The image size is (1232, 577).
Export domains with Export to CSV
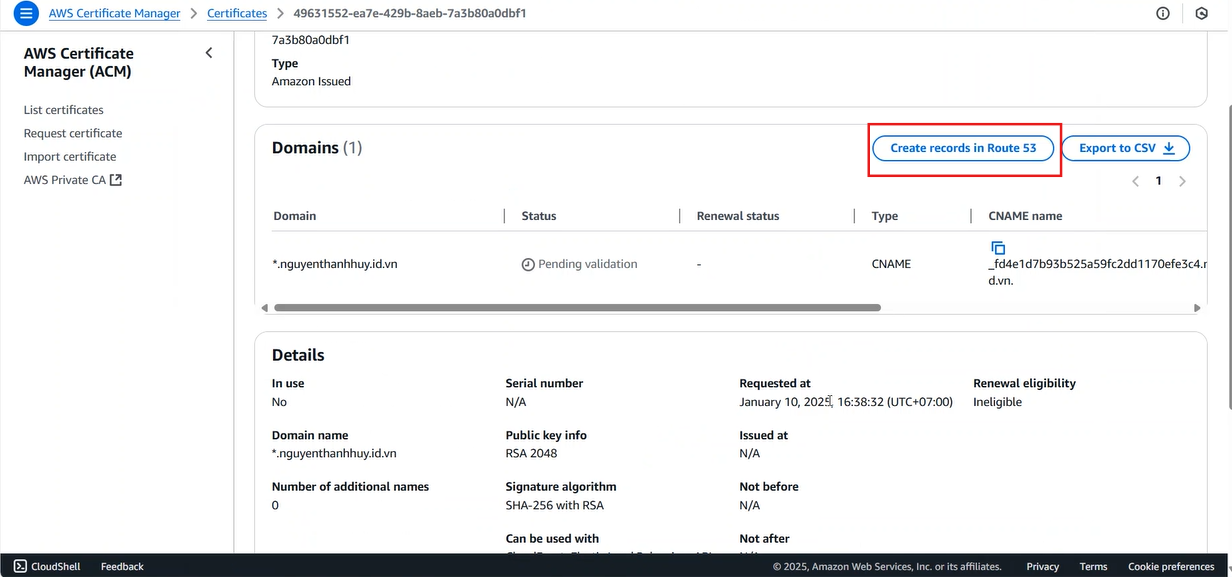click(1126, 148)
